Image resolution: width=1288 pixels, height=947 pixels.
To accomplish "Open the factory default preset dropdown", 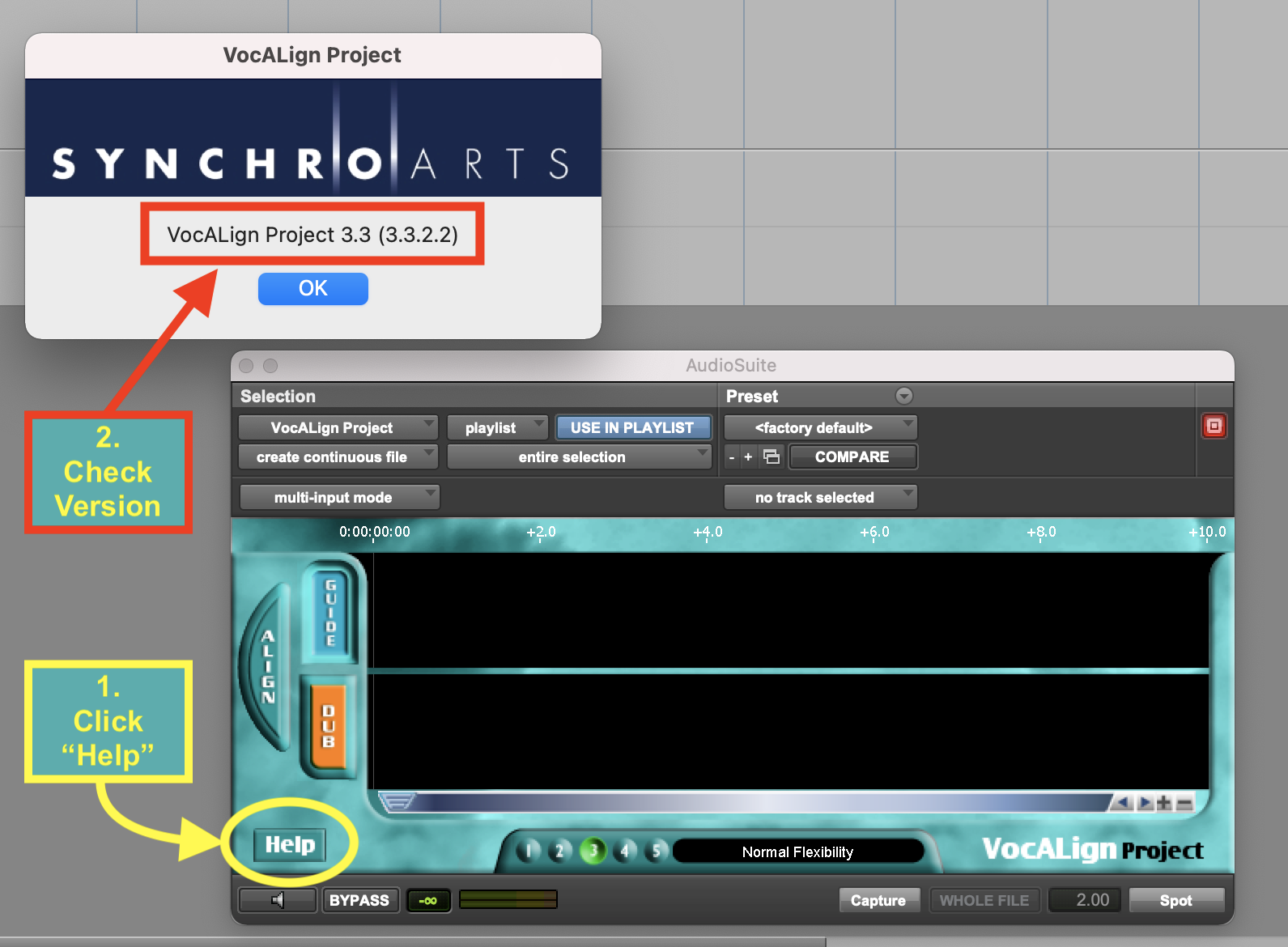I will click(x=820, y=427).
